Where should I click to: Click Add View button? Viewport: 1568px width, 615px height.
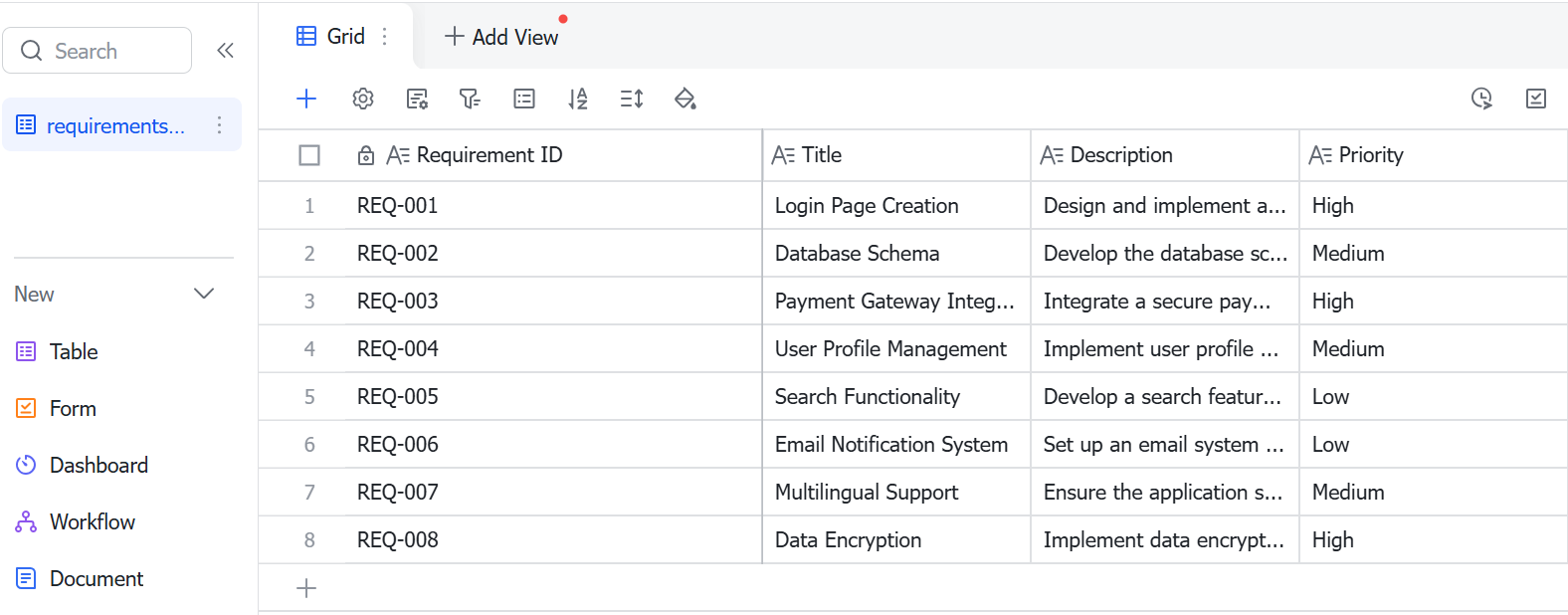pos(501,37)
